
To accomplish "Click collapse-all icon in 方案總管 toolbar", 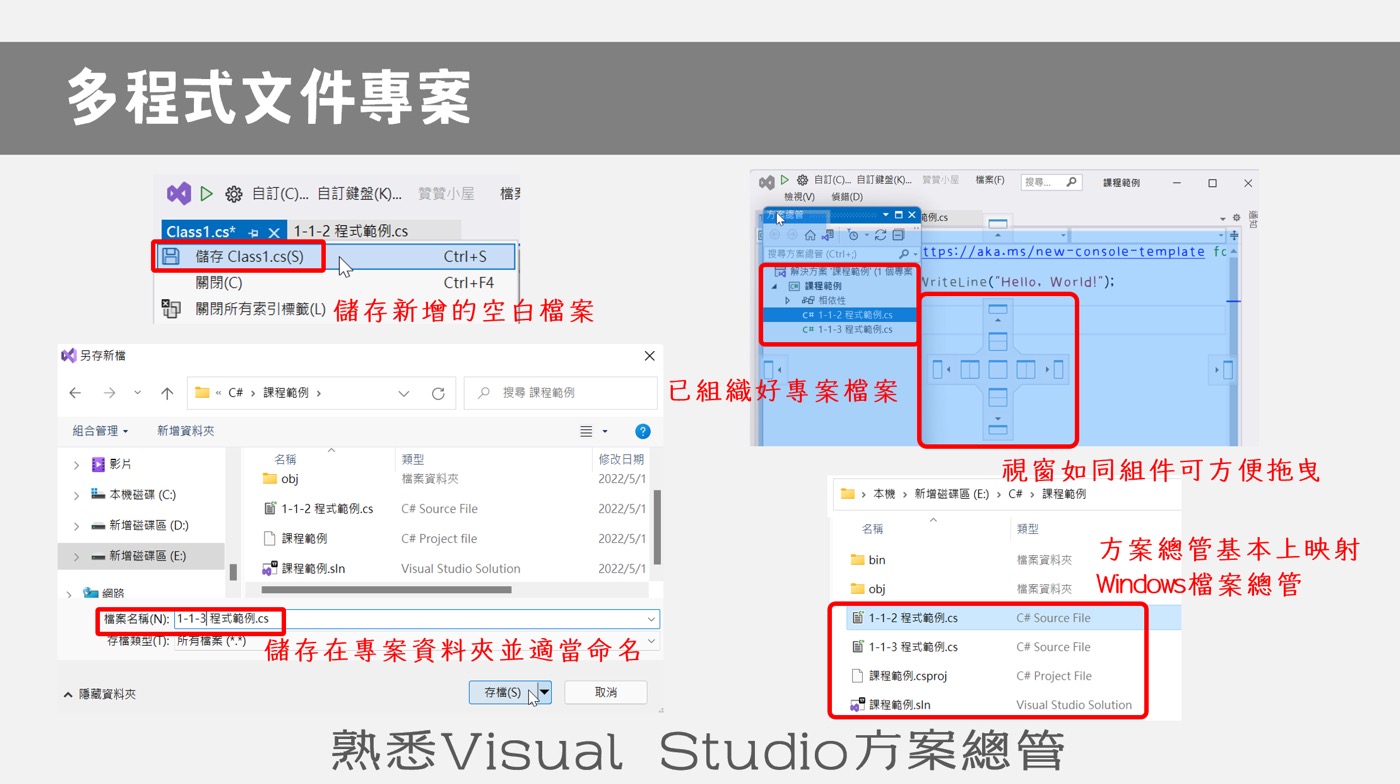I will (898, 236).
